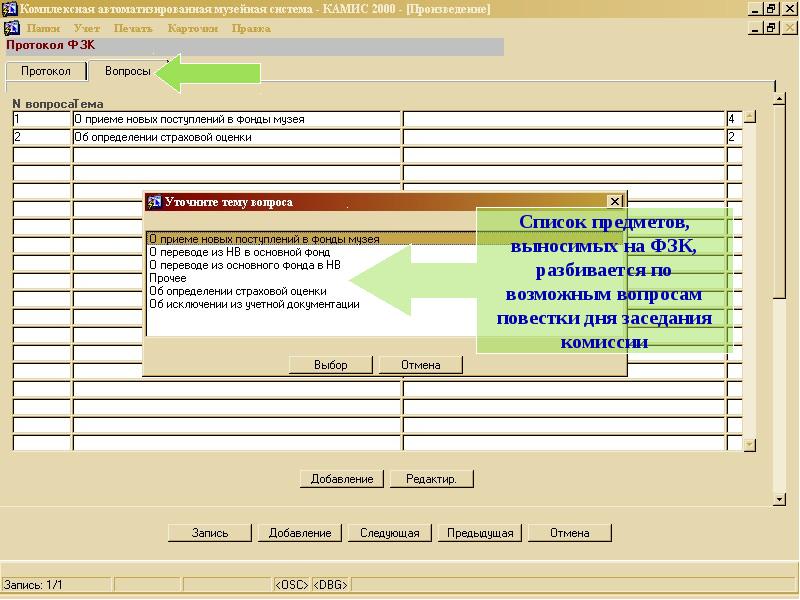Open the Учет menu

tap(87, 28)
